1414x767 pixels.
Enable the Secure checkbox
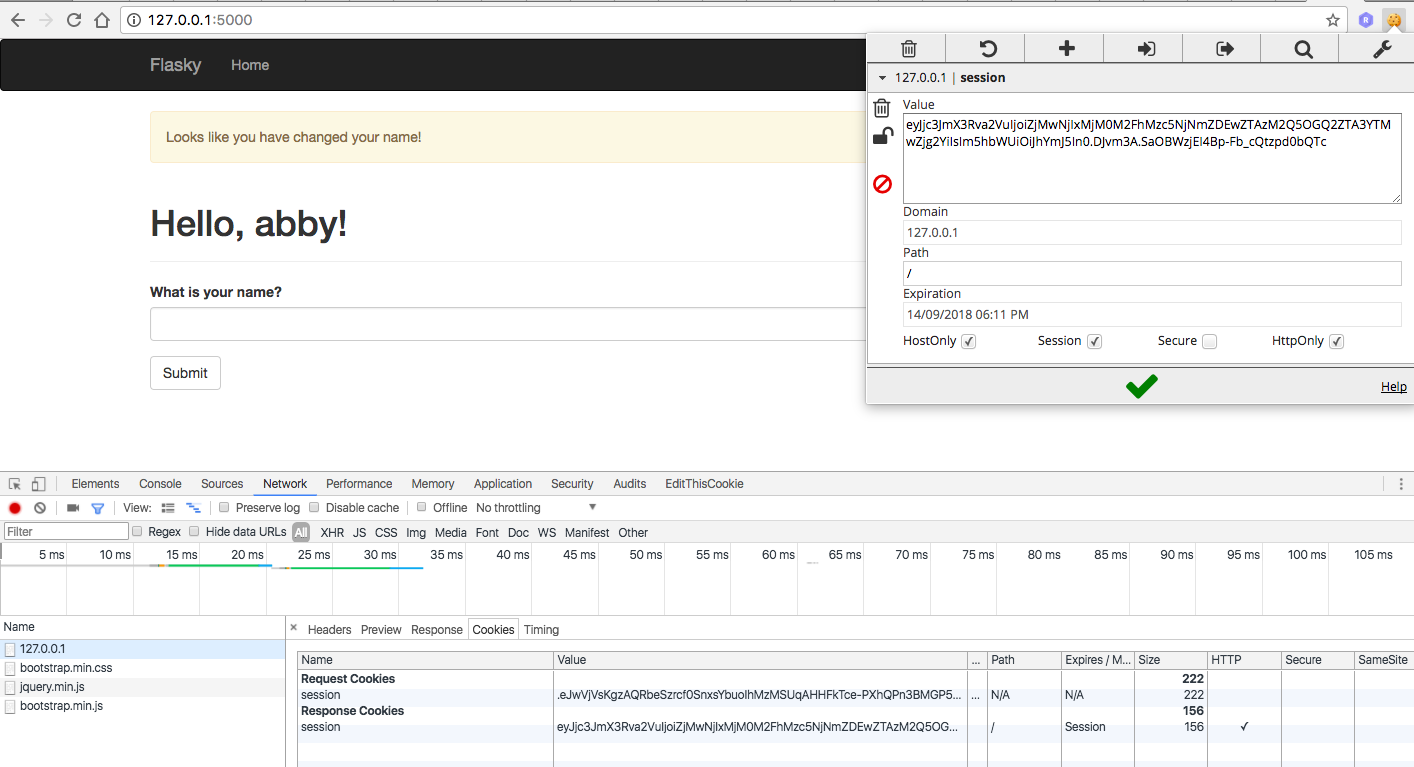pyautogui.click(x=1209, y=342)
